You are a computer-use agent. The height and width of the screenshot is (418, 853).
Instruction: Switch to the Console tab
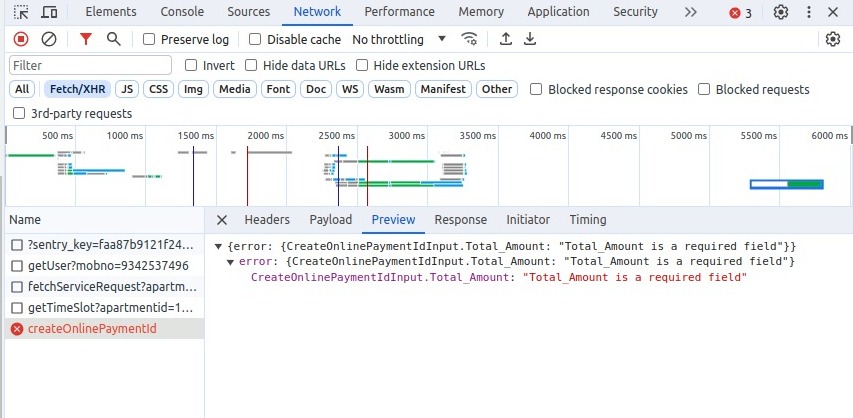(182, 13)
